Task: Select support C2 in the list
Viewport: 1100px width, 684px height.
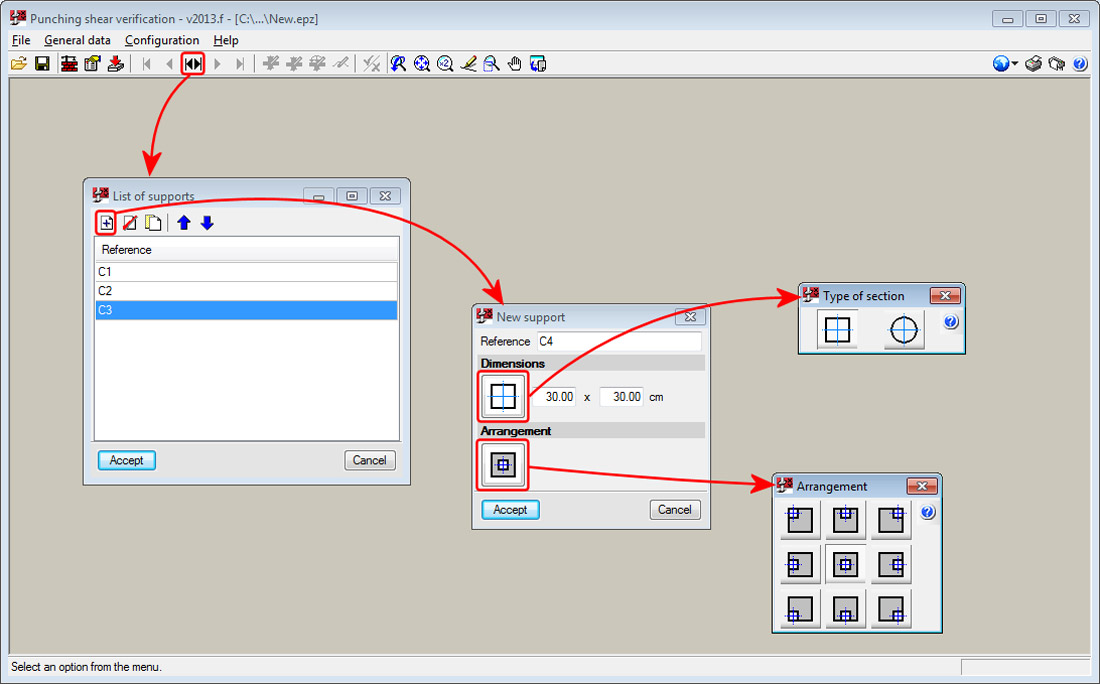Action: point(246,290)
